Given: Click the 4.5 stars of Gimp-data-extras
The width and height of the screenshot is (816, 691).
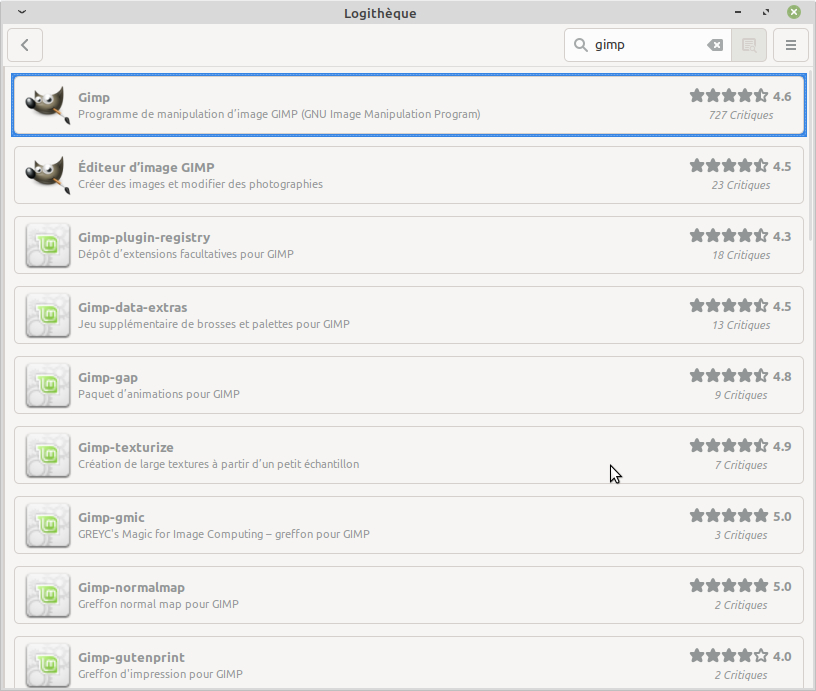Looking at the screenshot, I should pyautogui.click(x=729, y=306).
